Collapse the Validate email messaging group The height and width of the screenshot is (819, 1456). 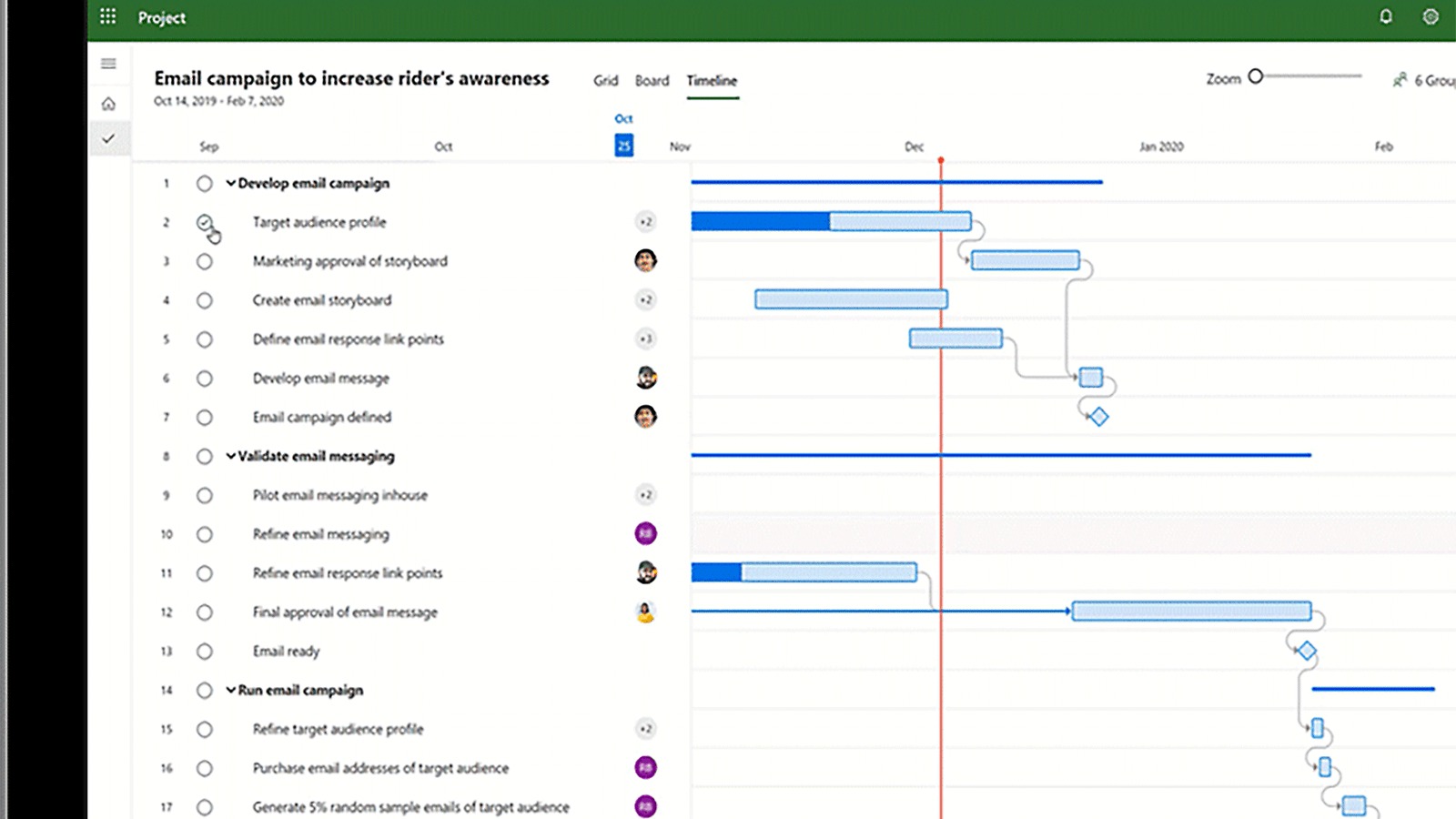pos(230,456)
